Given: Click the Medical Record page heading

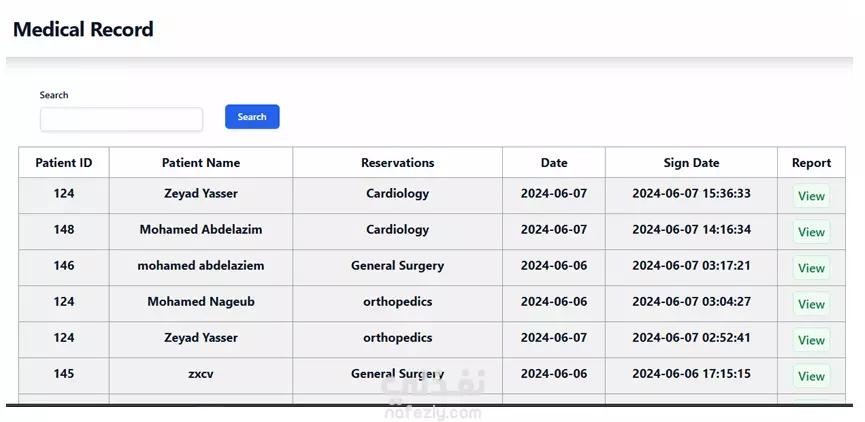Looking at the screenshot, I should (83, 29).
